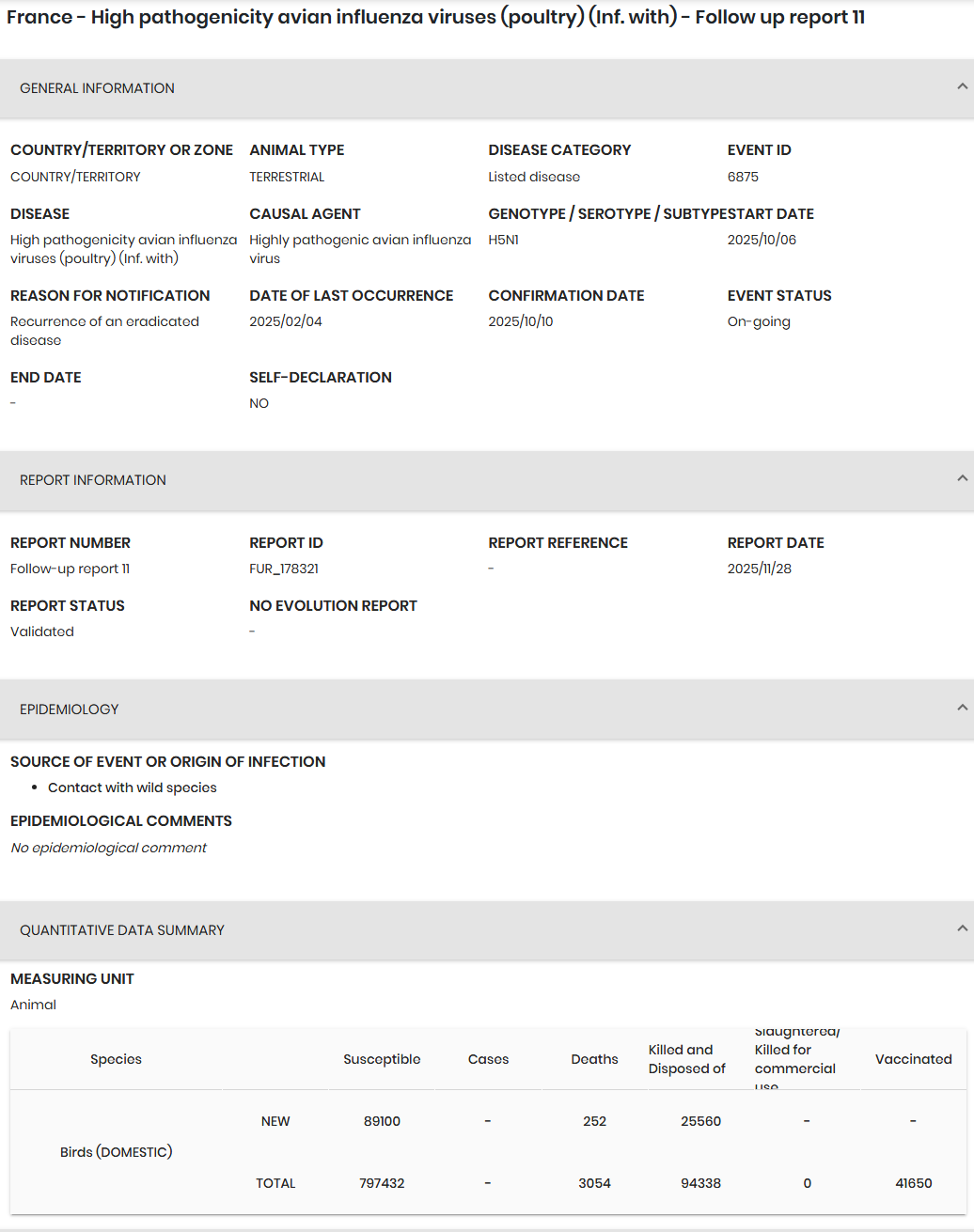The image size is (974, 1232).
Task: Click the NEW row label
Action: point(275,1121)
